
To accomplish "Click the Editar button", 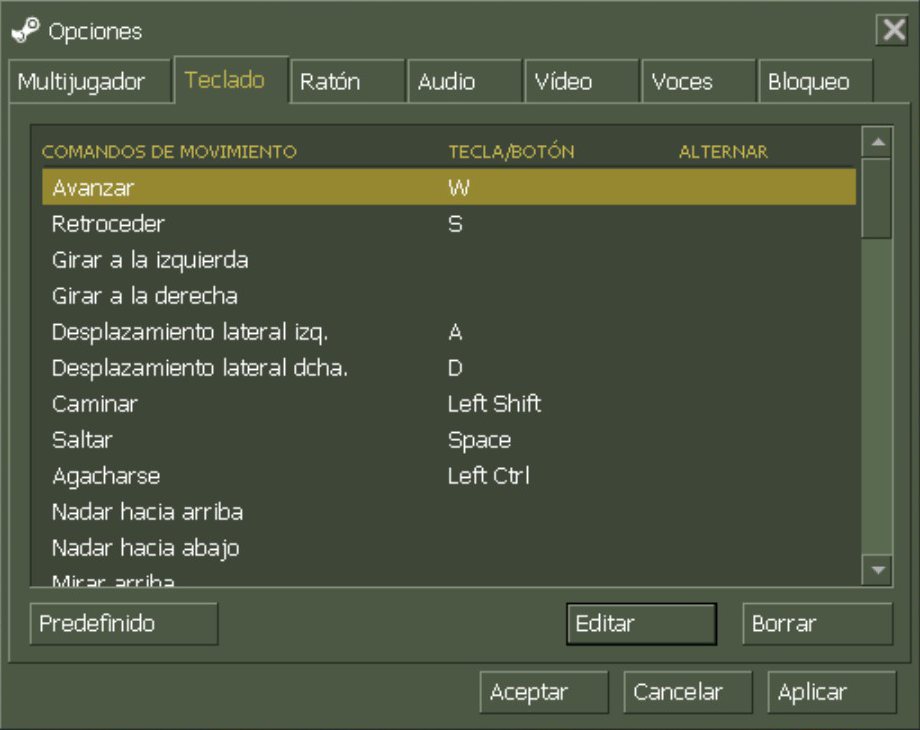I will (x=641, y=624).
